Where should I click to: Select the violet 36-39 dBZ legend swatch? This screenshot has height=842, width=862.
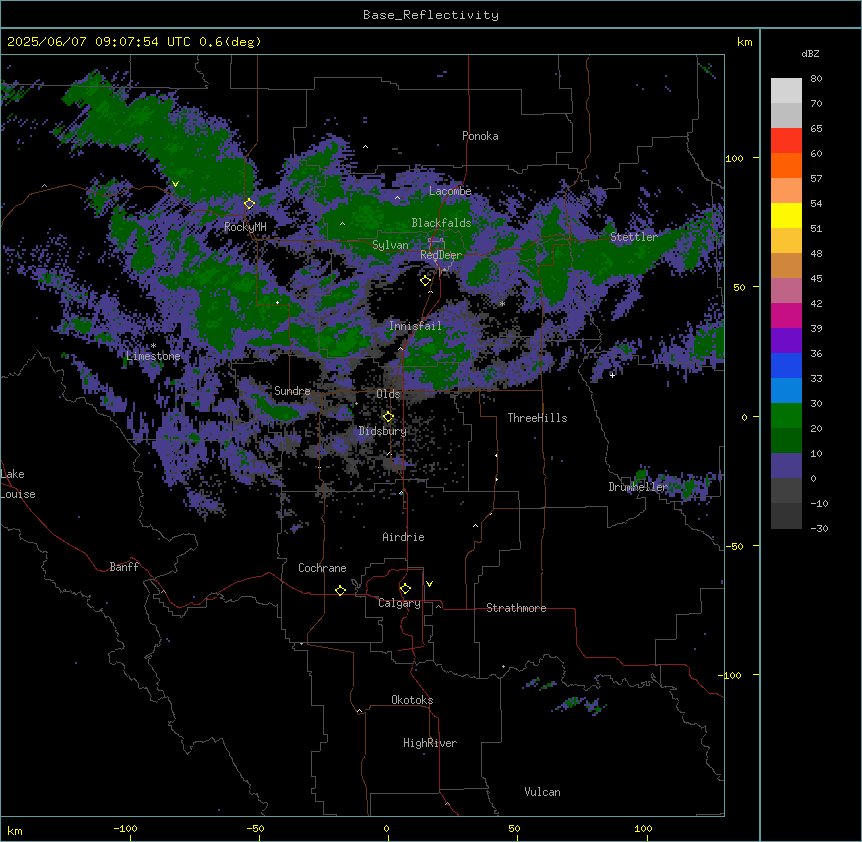786,341
